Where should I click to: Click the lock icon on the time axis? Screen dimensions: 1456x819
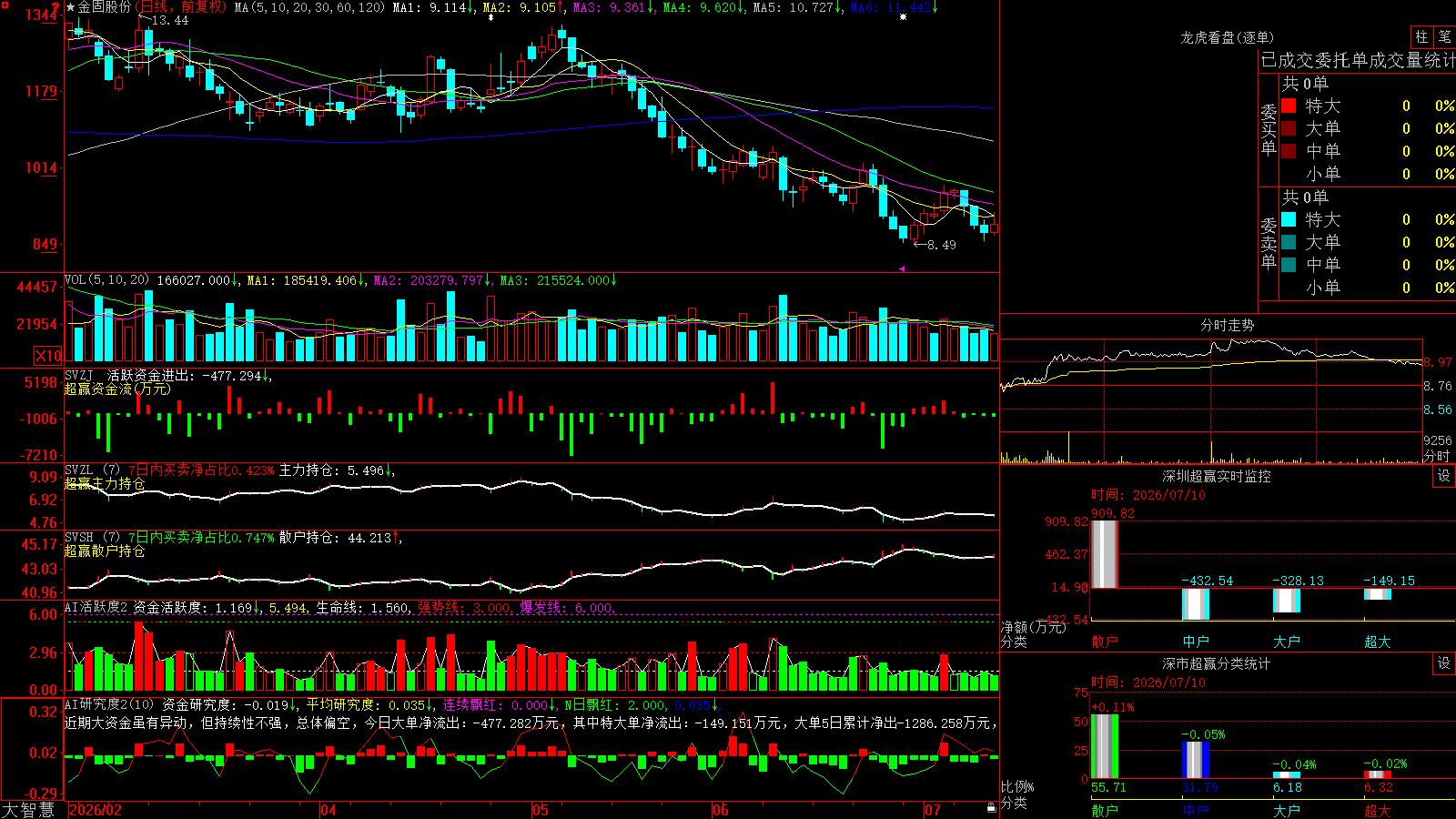[991, 808]
